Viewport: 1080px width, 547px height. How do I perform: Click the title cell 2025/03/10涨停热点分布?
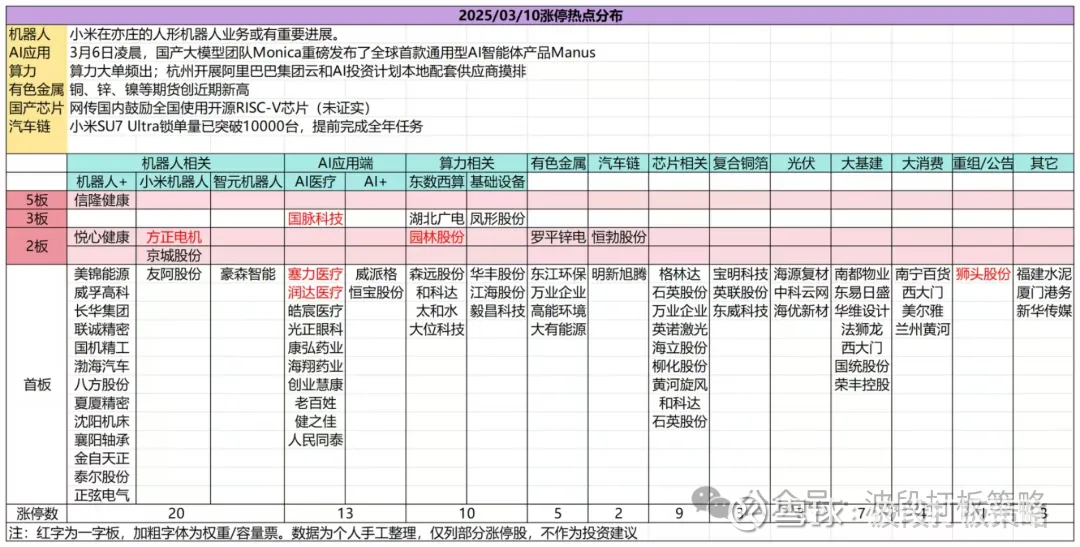pos(540,15)
